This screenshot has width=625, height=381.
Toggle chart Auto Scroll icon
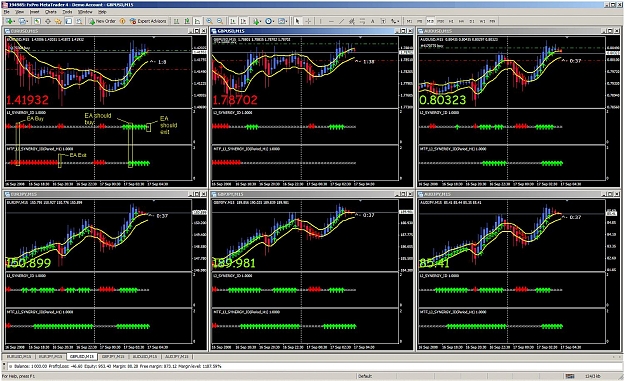point(233,21)
